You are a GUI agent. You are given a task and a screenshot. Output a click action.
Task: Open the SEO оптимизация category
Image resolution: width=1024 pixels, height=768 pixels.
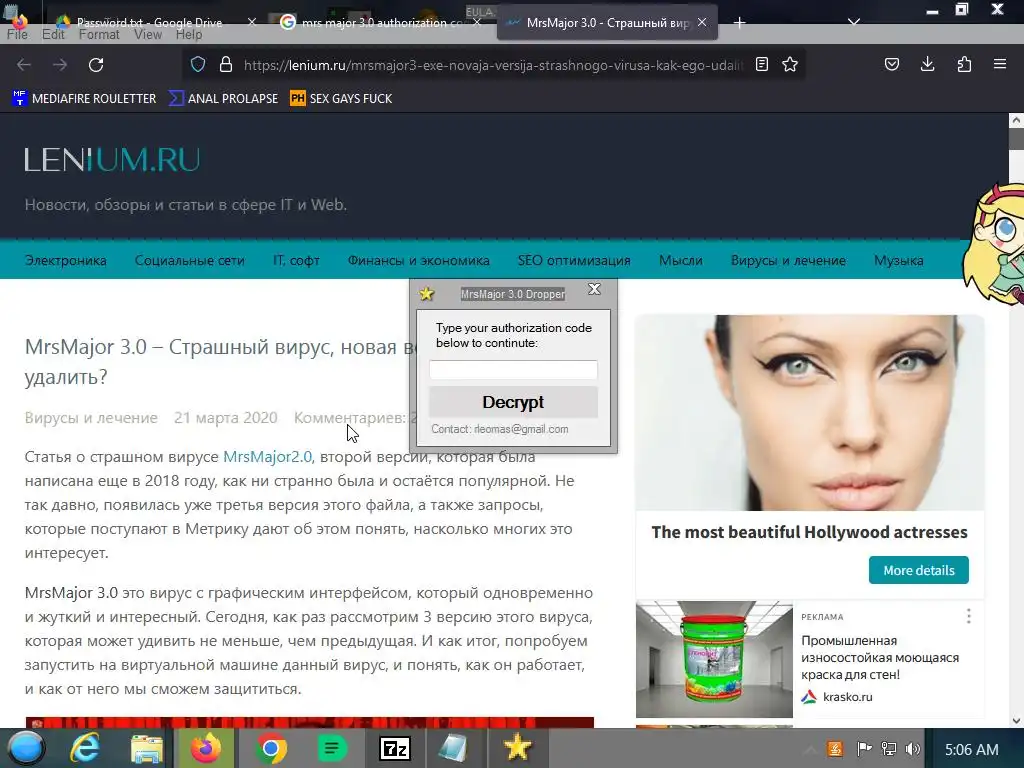(x=574, y=261)
